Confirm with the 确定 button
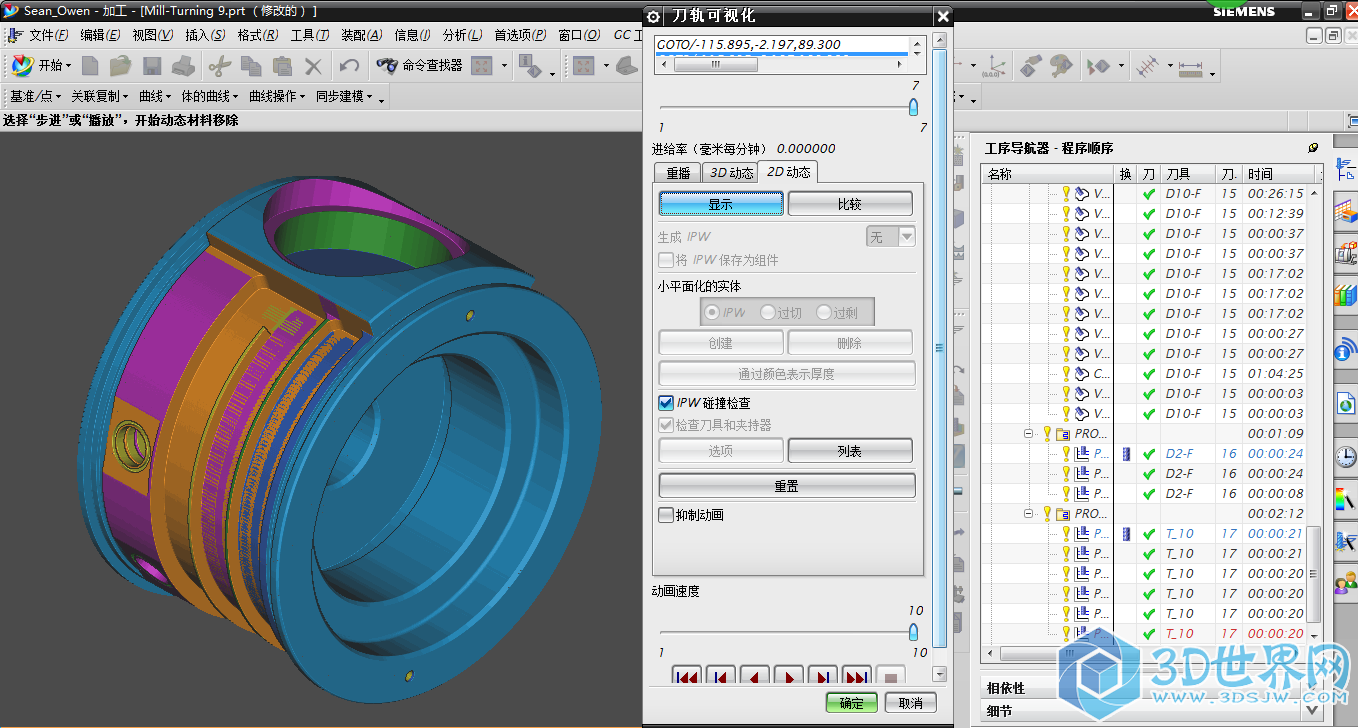Image resolution: width=1358 pixels, height=728 pixels. tap(852, 703)
